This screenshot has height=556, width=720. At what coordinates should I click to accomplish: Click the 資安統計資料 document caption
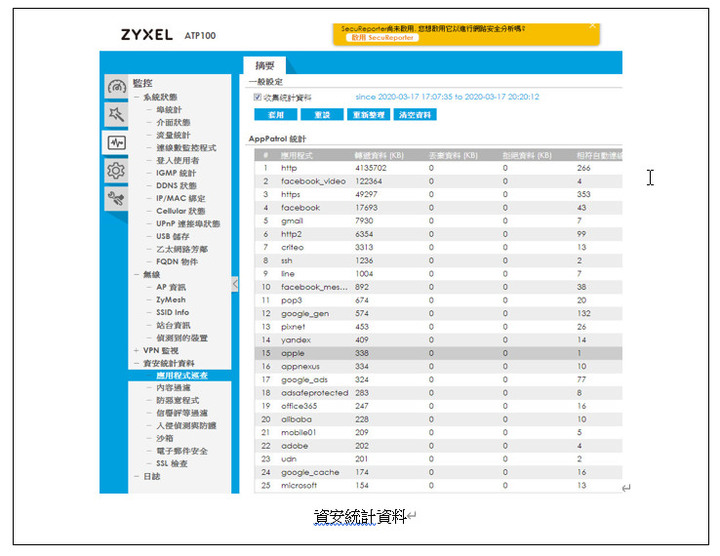(360, 517)
